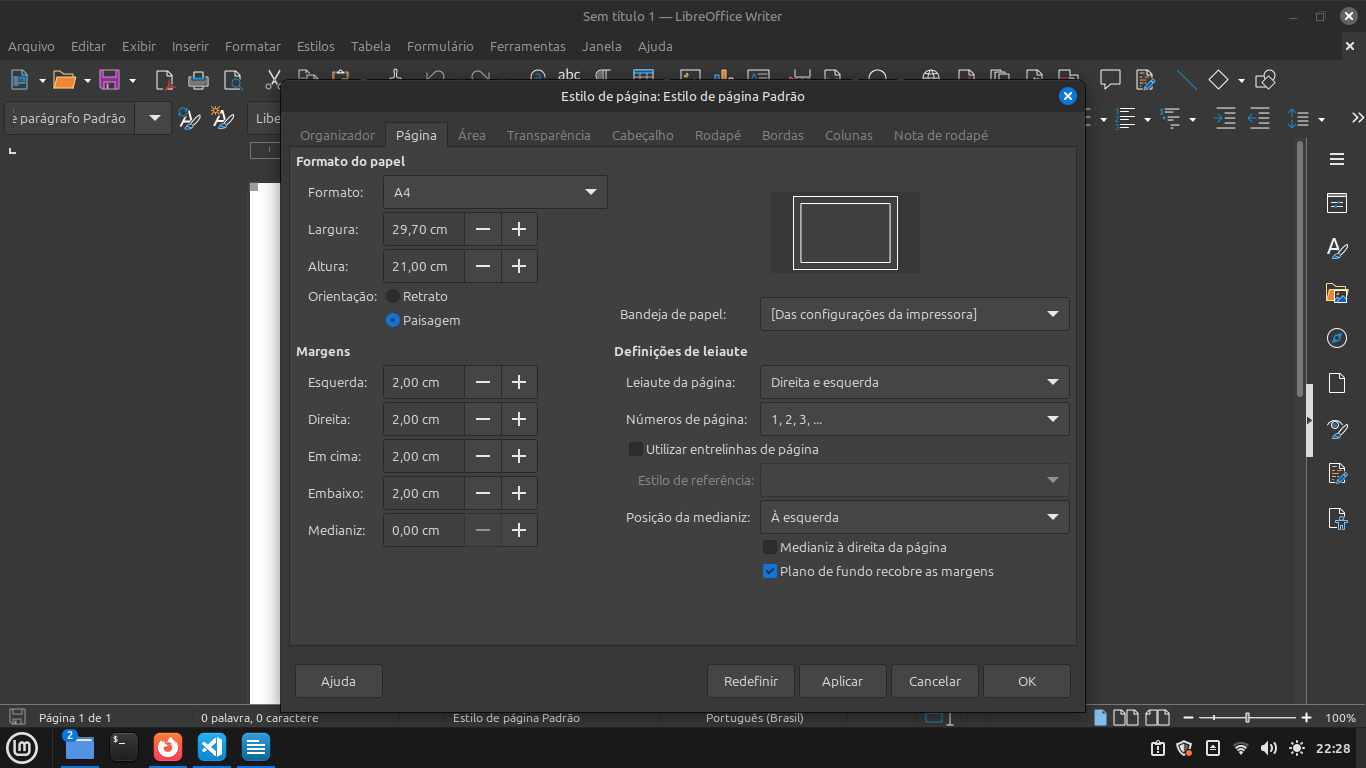Click the Save floppy disk icon
Screen dimensions: 1366x768
109,80
